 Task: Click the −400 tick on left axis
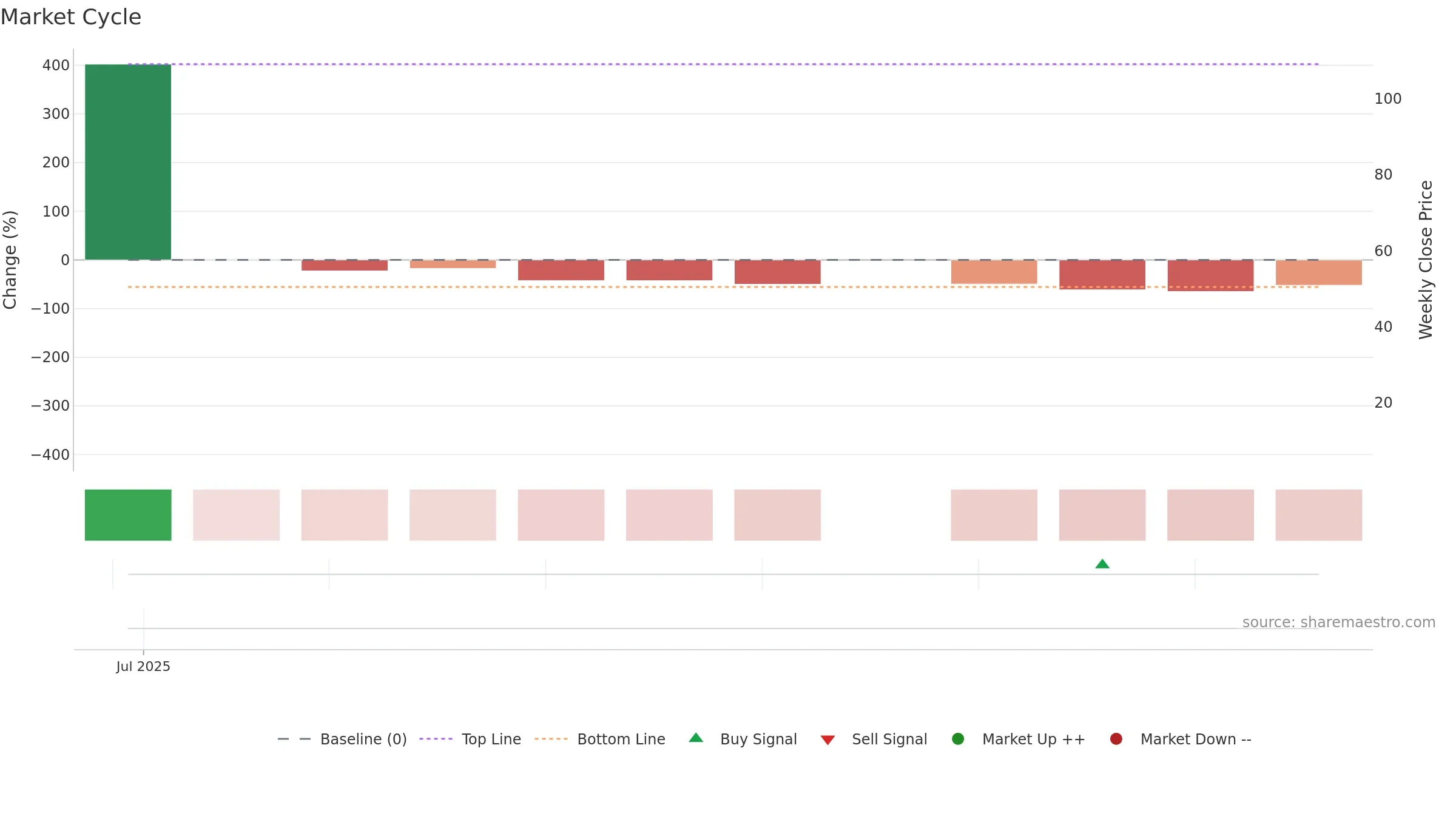(x=50, y=455)
